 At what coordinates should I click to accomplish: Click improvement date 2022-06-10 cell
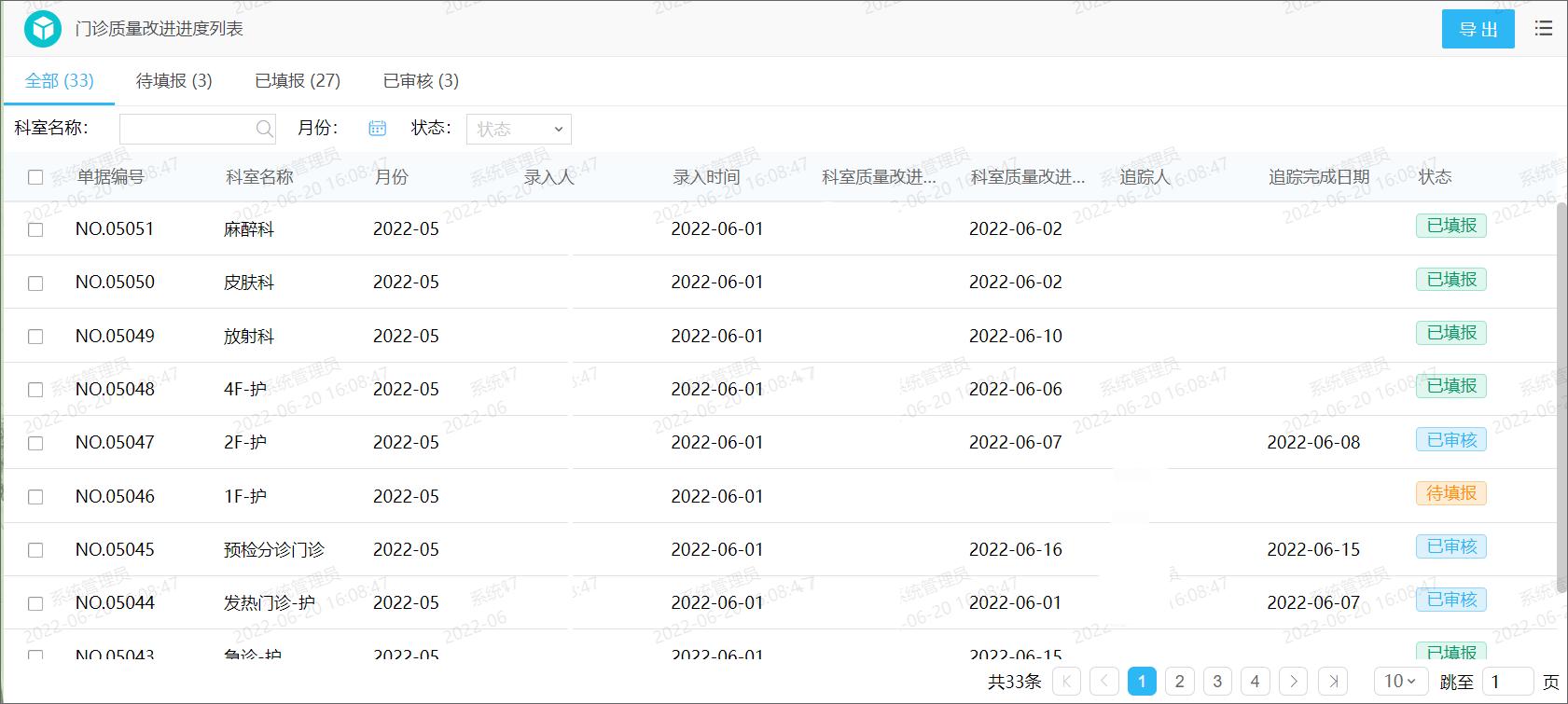tap(1016, 337)
